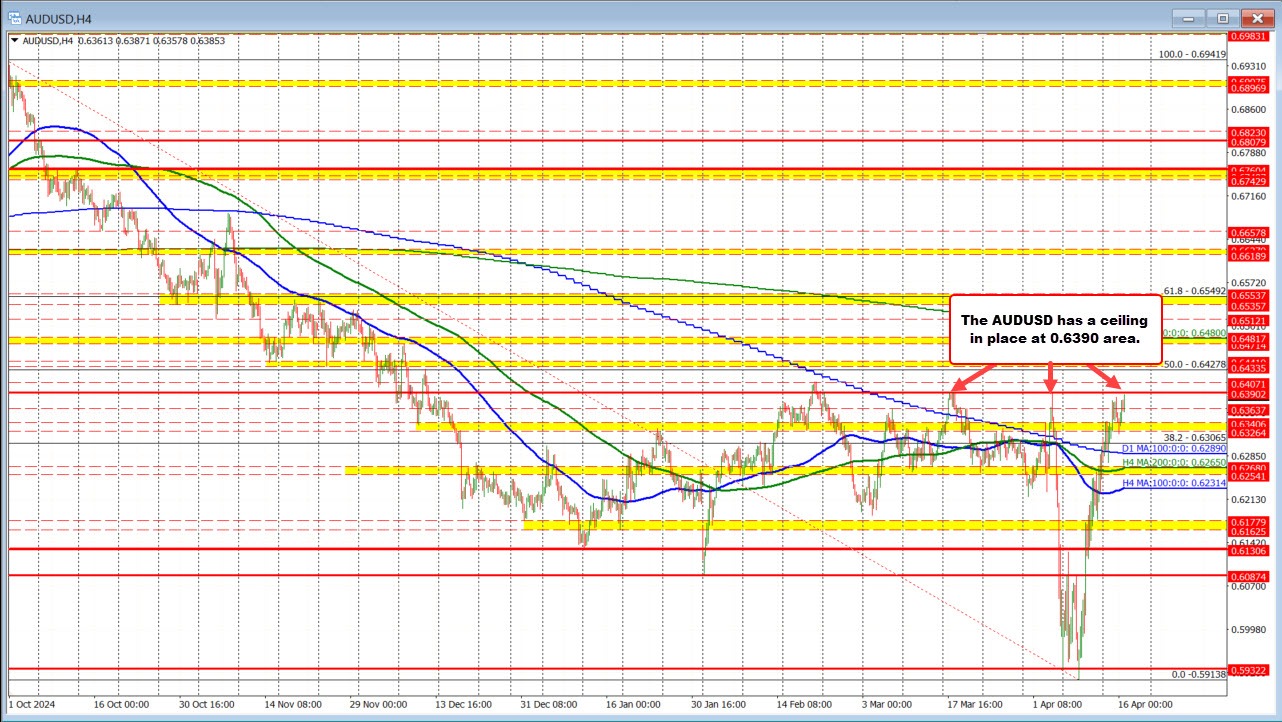
Task: Click the red 0.59322 price tag
Action: [x=1250, y=669]
